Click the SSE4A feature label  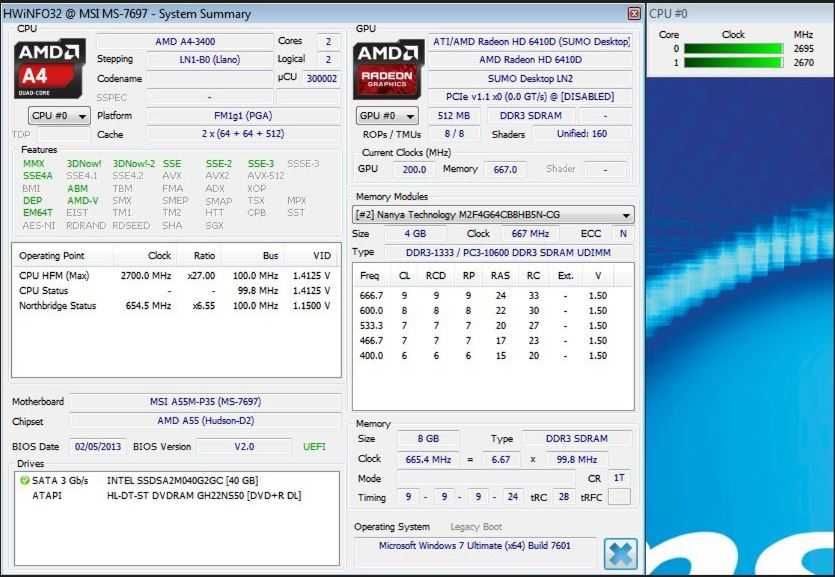tap(38, 176)
